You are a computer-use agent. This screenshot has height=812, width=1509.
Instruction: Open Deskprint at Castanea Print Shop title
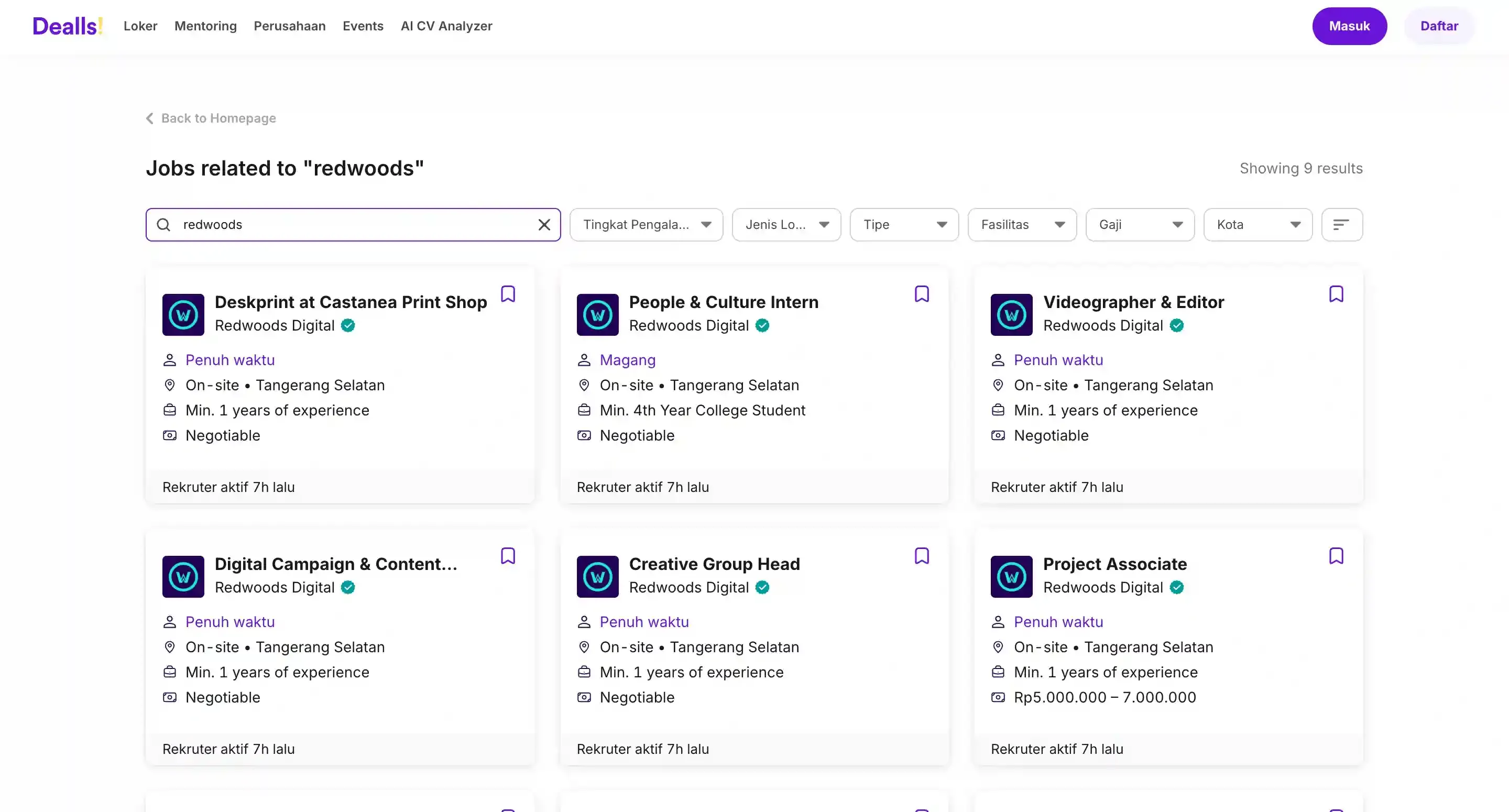(351, 302)
